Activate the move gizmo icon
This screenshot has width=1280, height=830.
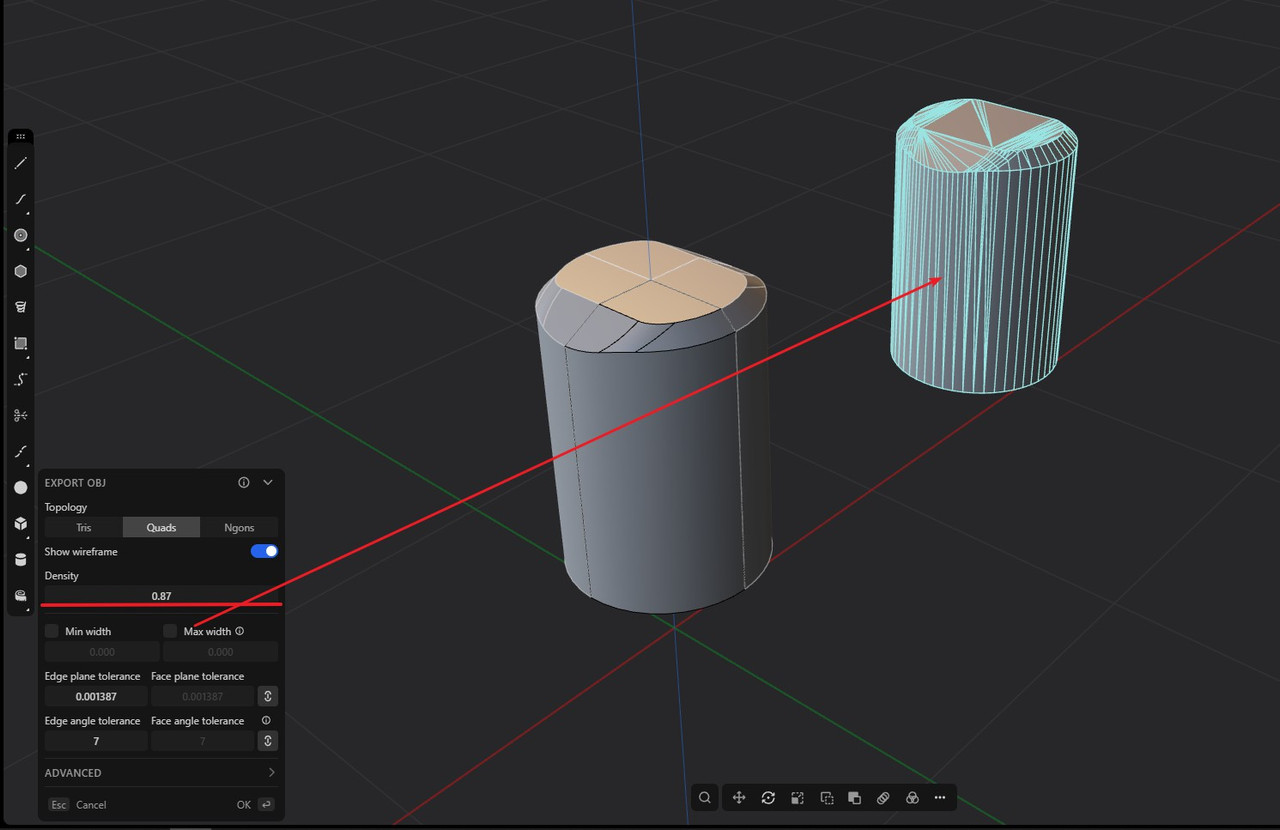pos(739,798)
